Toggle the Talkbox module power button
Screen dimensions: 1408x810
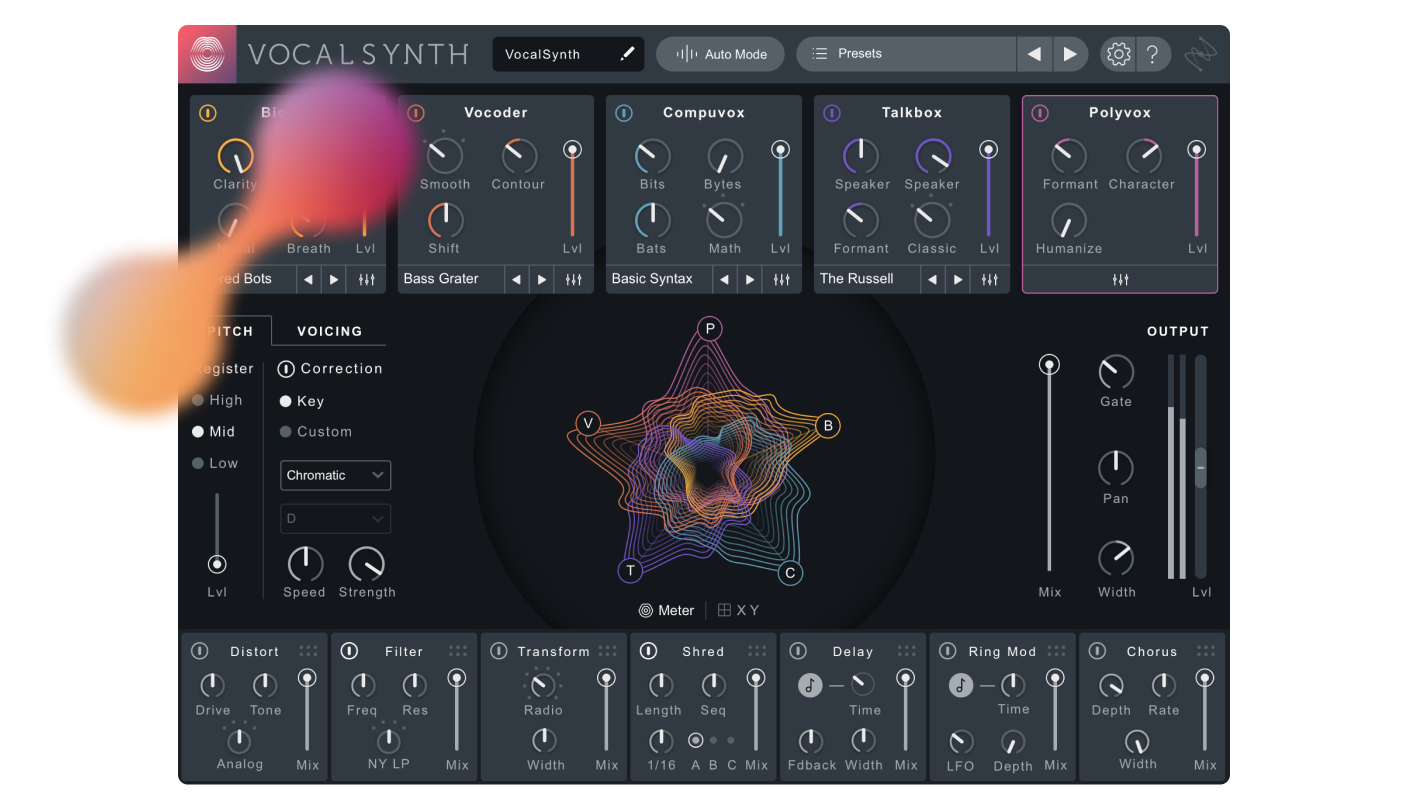click(x=832, y=113)
